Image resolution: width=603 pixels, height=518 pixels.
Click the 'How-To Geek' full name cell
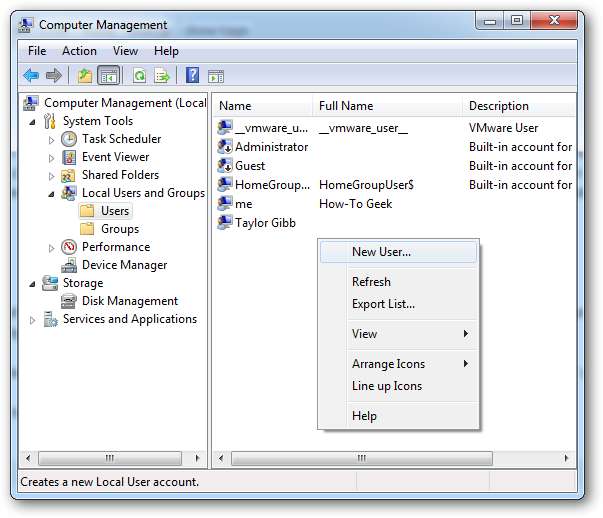356,204
